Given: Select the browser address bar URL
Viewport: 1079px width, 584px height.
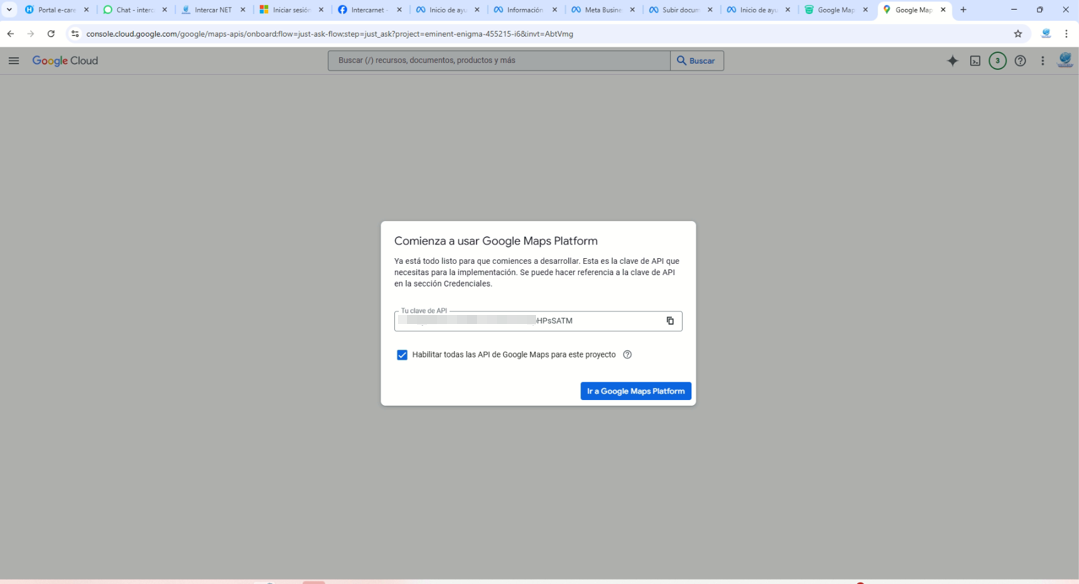Looking at the screenshot, I should click(x=330, y=34).
